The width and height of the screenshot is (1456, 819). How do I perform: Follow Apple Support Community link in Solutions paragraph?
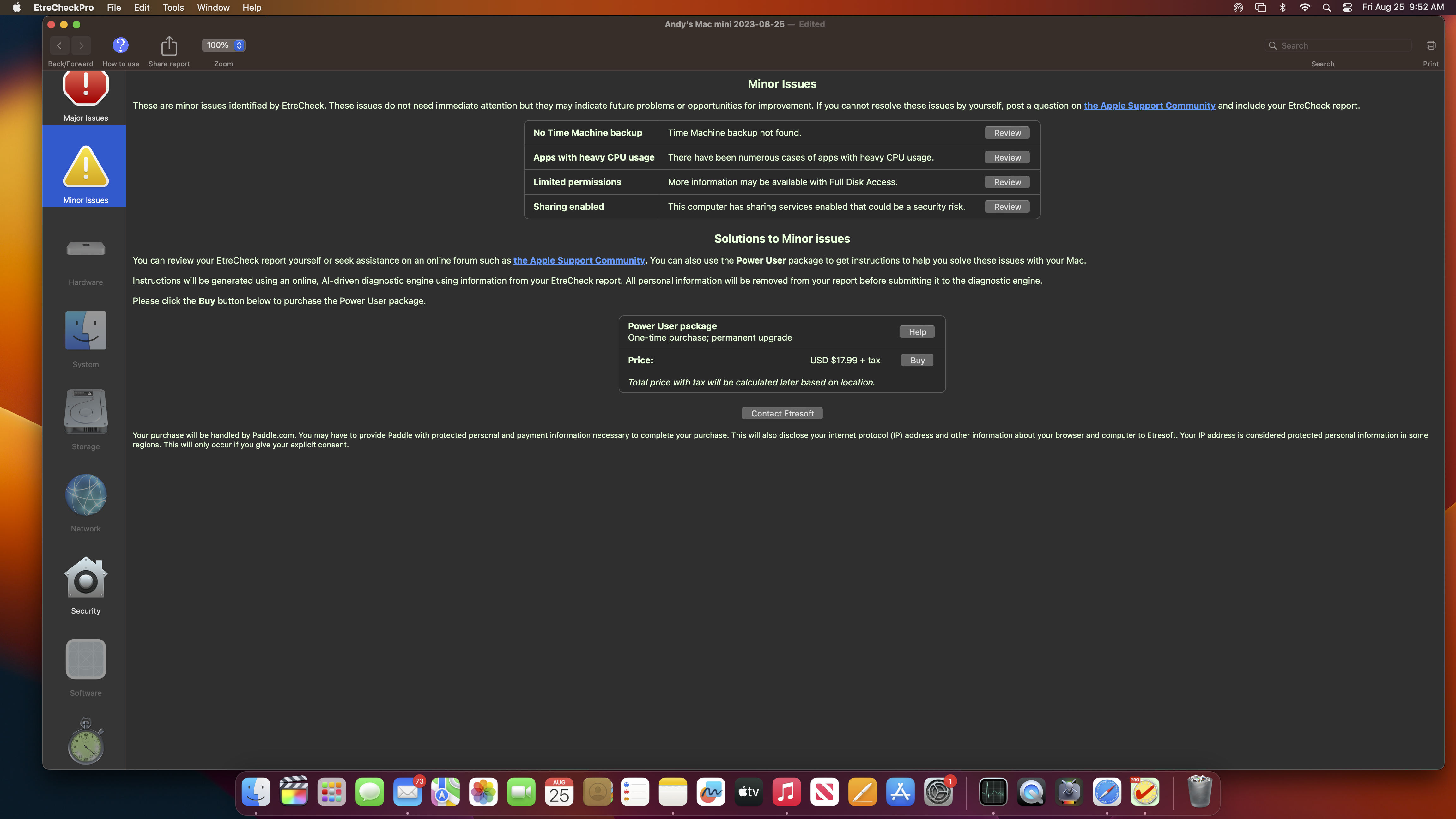pos(579,261)
